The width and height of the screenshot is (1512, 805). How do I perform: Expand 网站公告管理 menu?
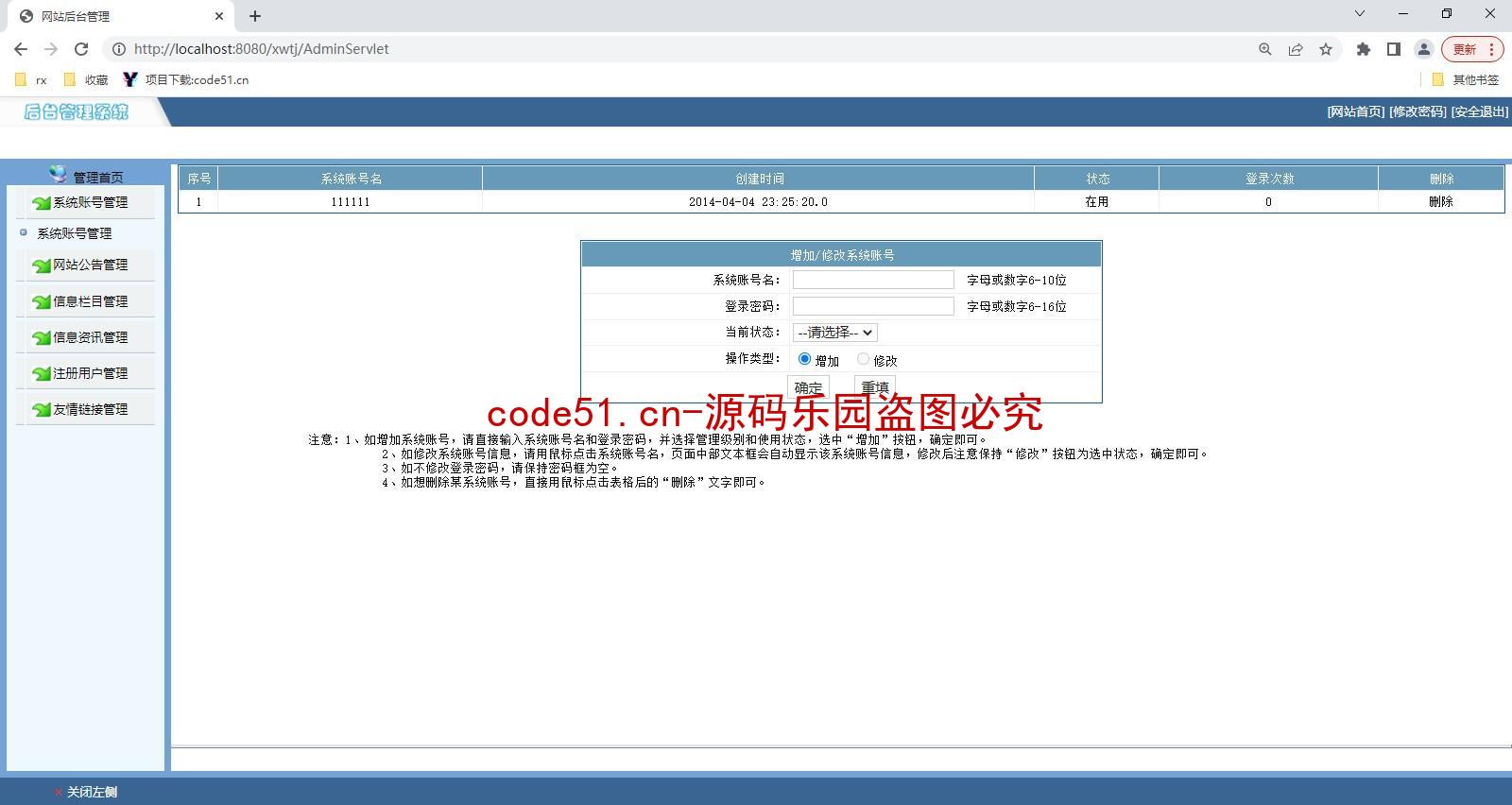(90, 265)
